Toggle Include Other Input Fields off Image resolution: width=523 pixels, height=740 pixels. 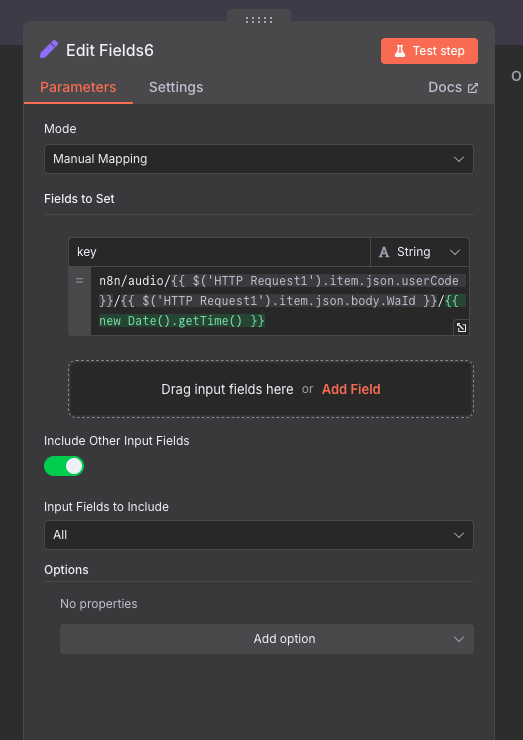point(64,466)
